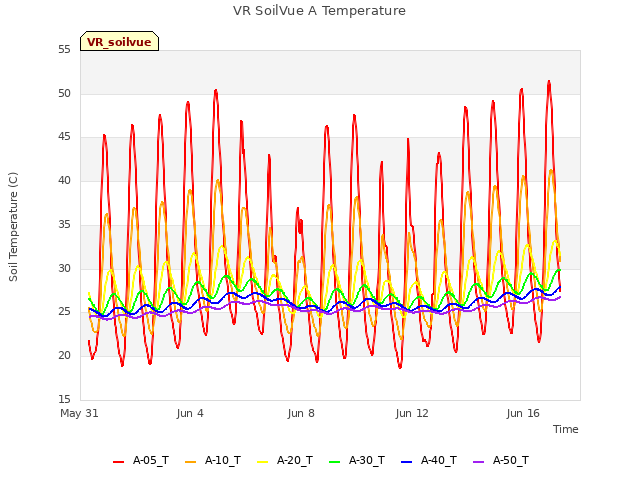
Task: Click the 20 y-axis tick label
Action: tap(64, 356)
